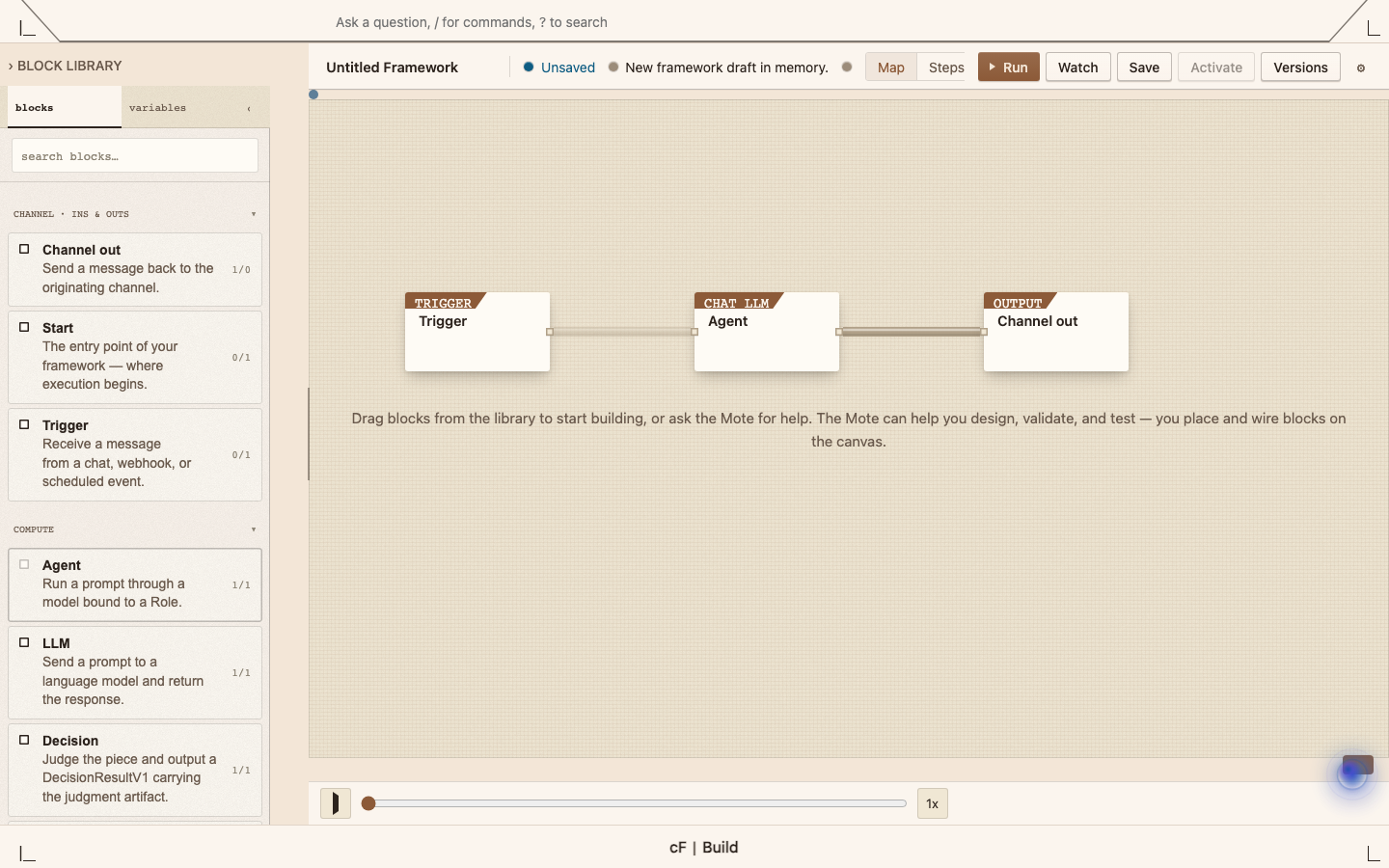
Task: Open the settings gear next to Versions
Action: (x=1361, y=68)
